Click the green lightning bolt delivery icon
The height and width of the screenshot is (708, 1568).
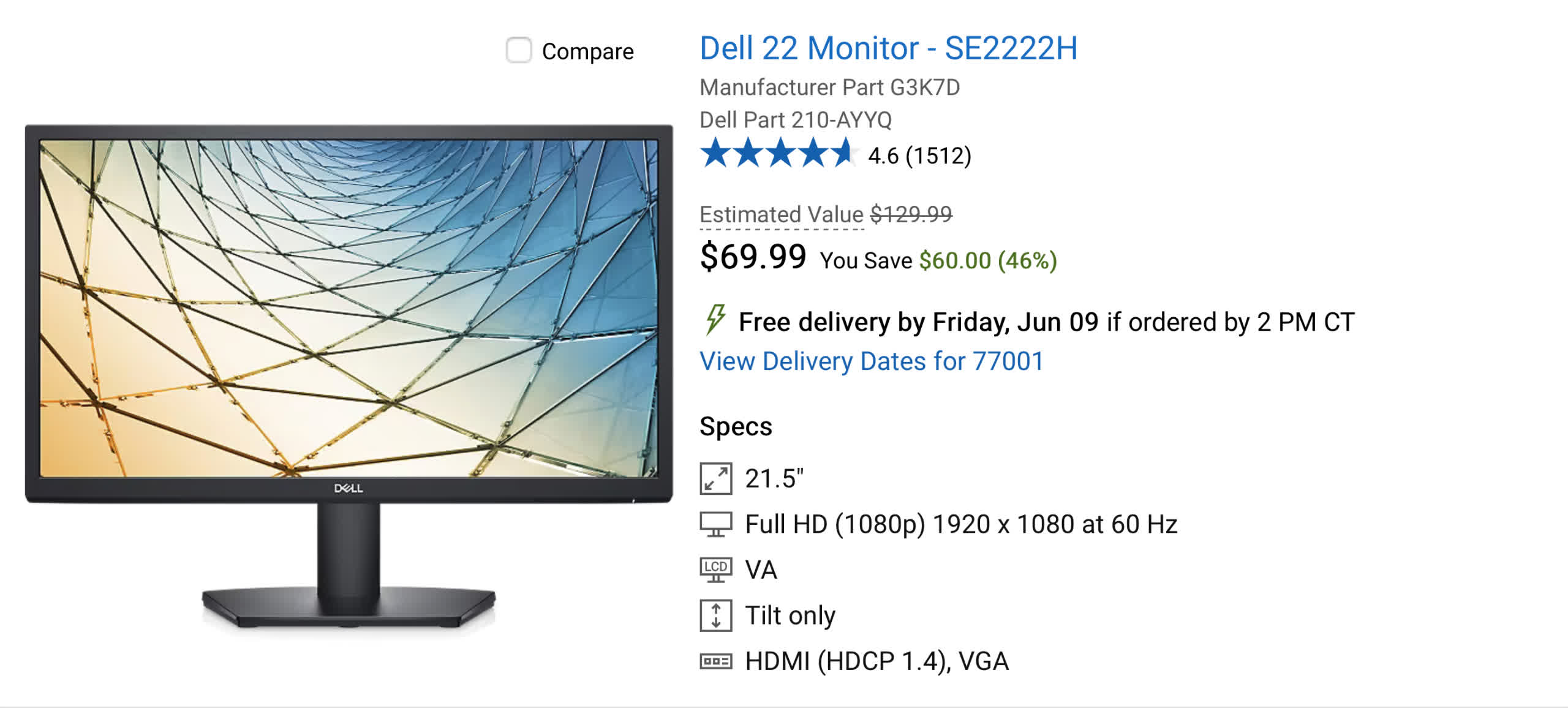tap(715, 320)
